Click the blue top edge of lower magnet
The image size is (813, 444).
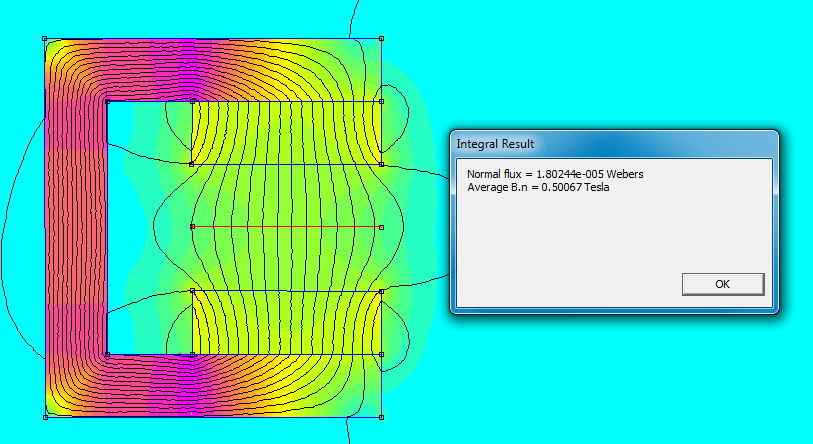point(287,291)
